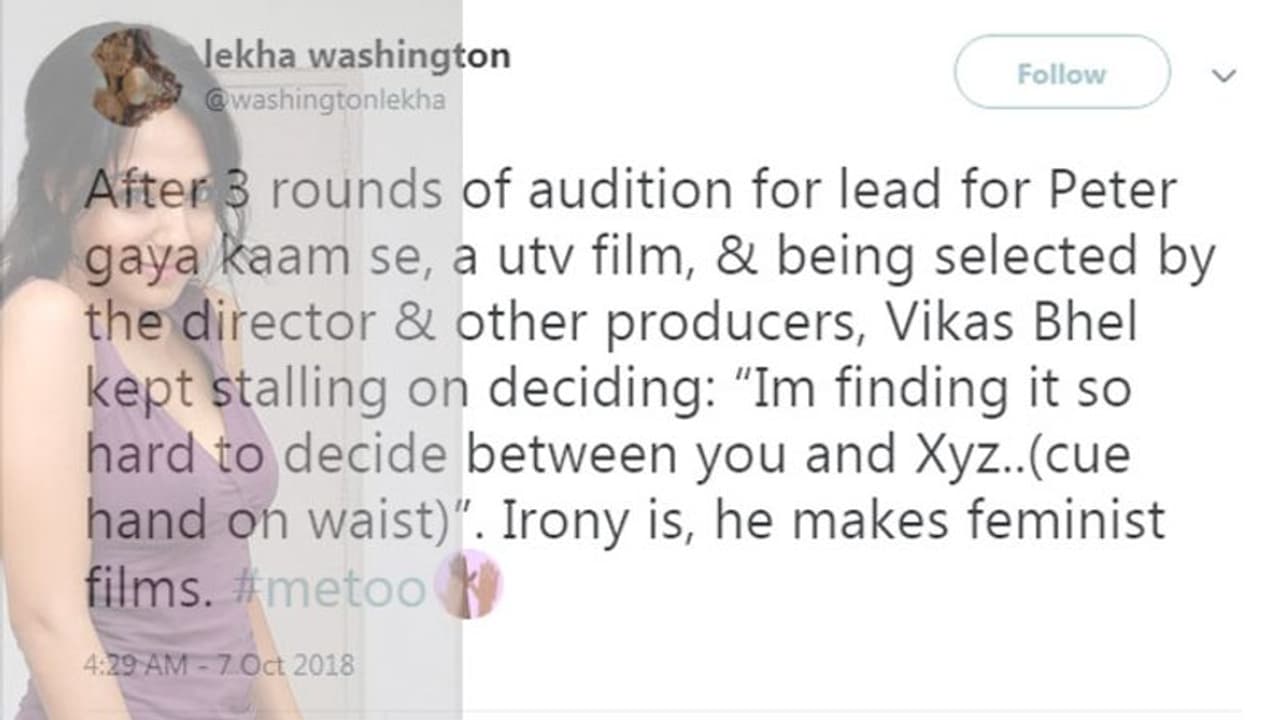Open the "lekha washington" display name
The height and width of the screenshot is (720, 1280).
point(357,55)
